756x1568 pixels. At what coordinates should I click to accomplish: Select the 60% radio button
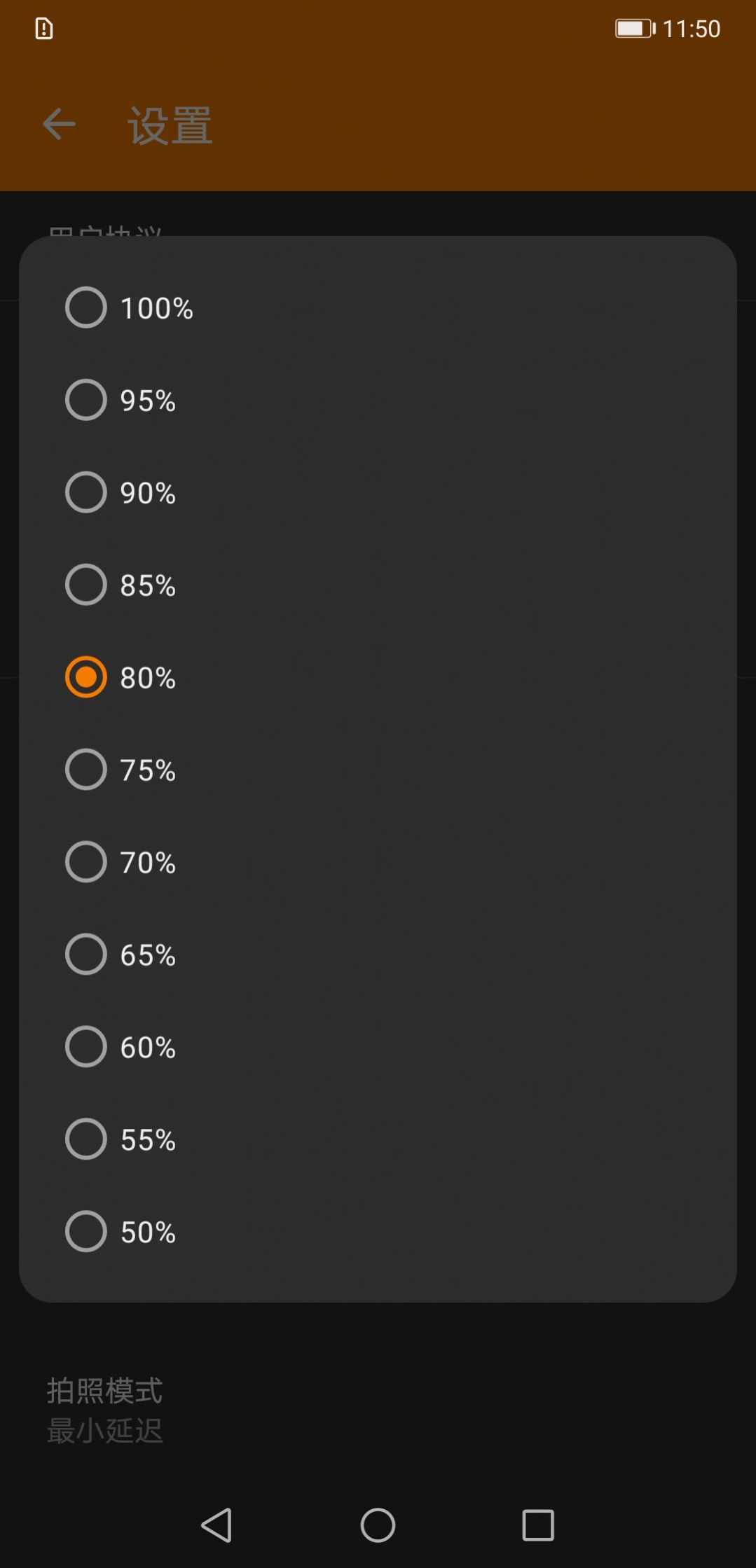point(86,1047)
